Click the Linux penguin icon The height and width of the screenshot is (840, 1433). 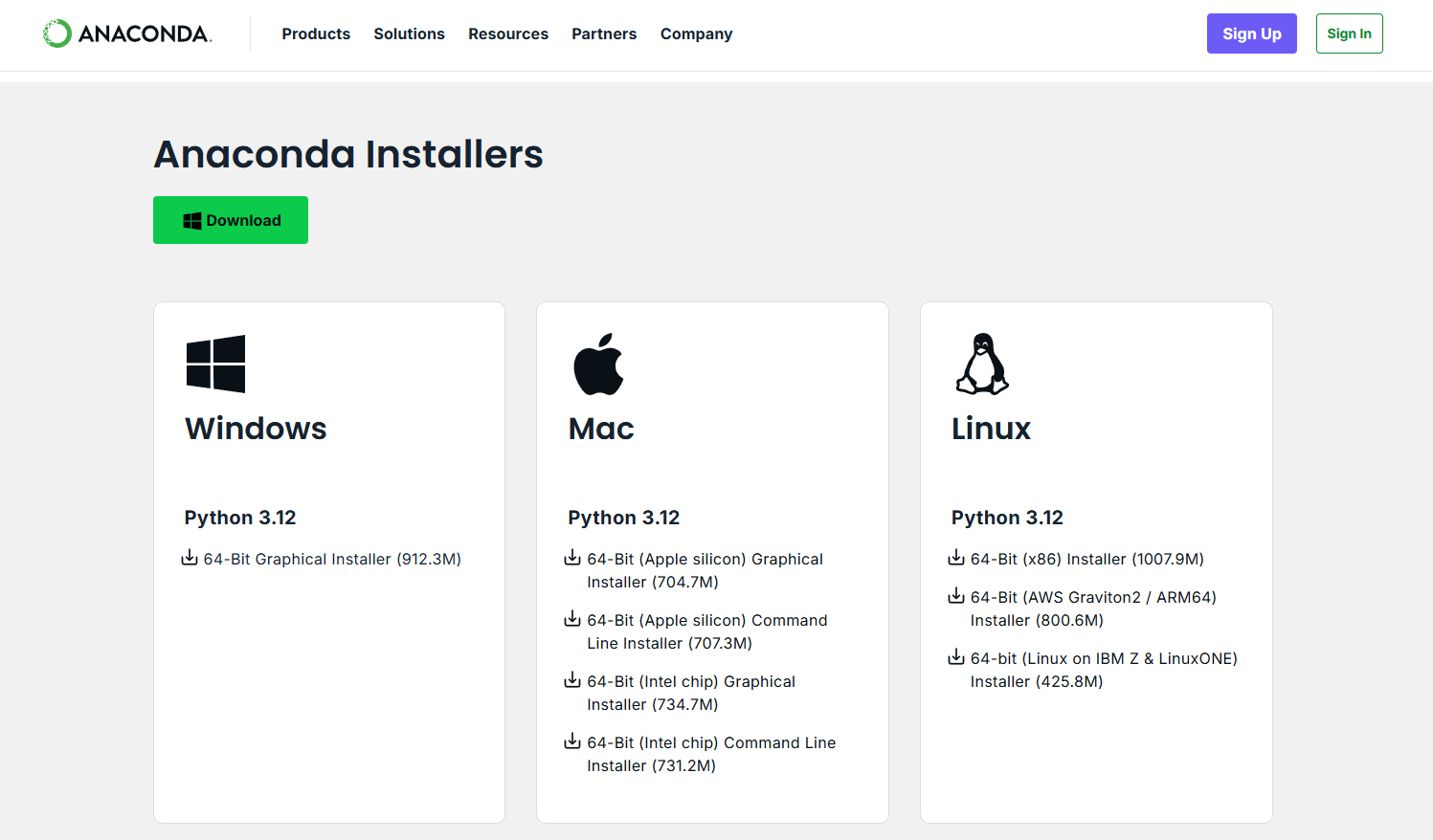pos(982,364)
